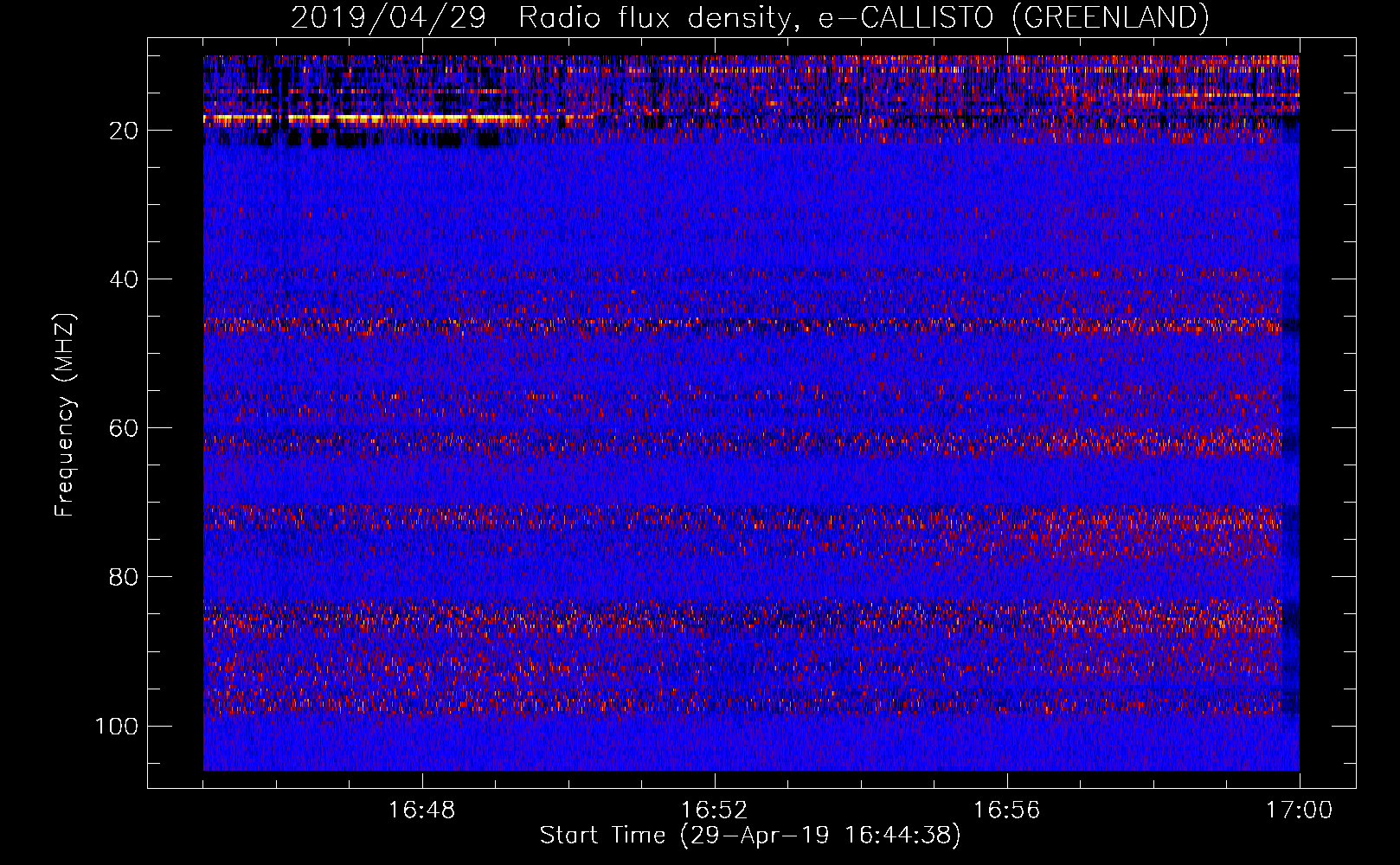
Task: Click the date '2019/04/29' in the title
Action: tap(389, 17)
